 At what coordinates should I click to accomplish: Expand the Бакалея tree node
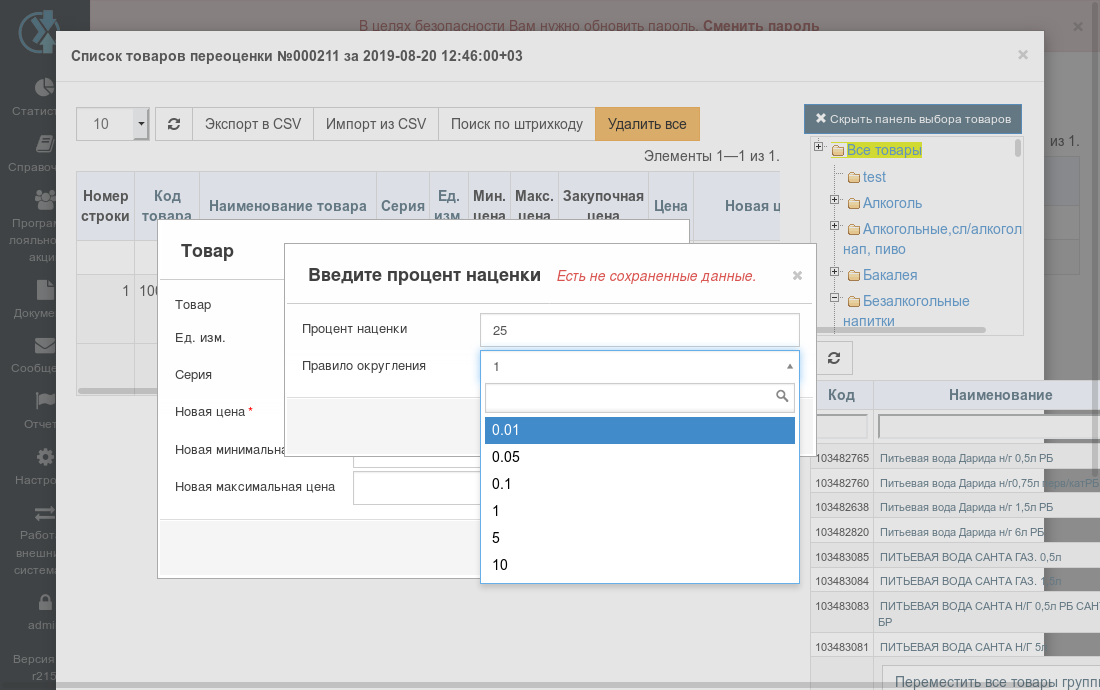click(834, 272)
